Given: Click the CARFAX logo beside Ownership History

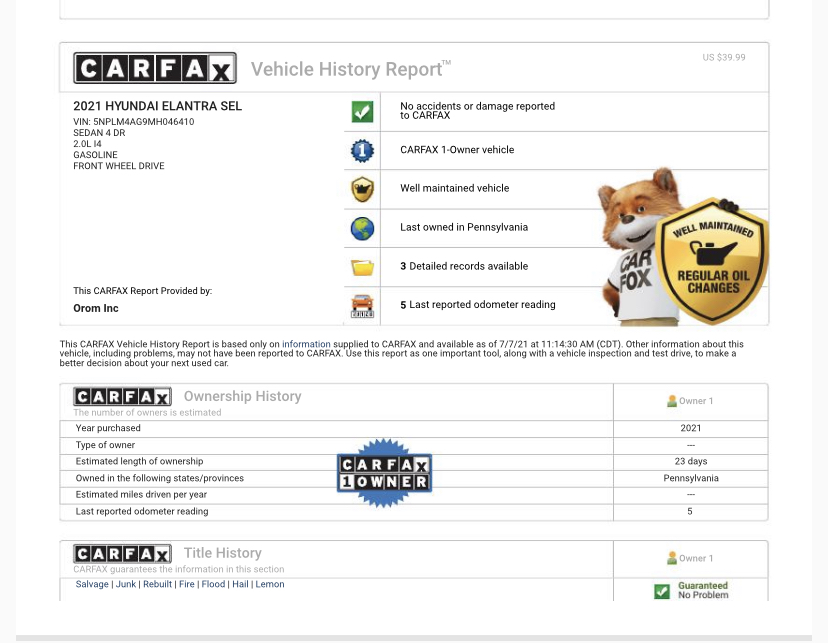Looking at the screenshot, I should 123,396.
